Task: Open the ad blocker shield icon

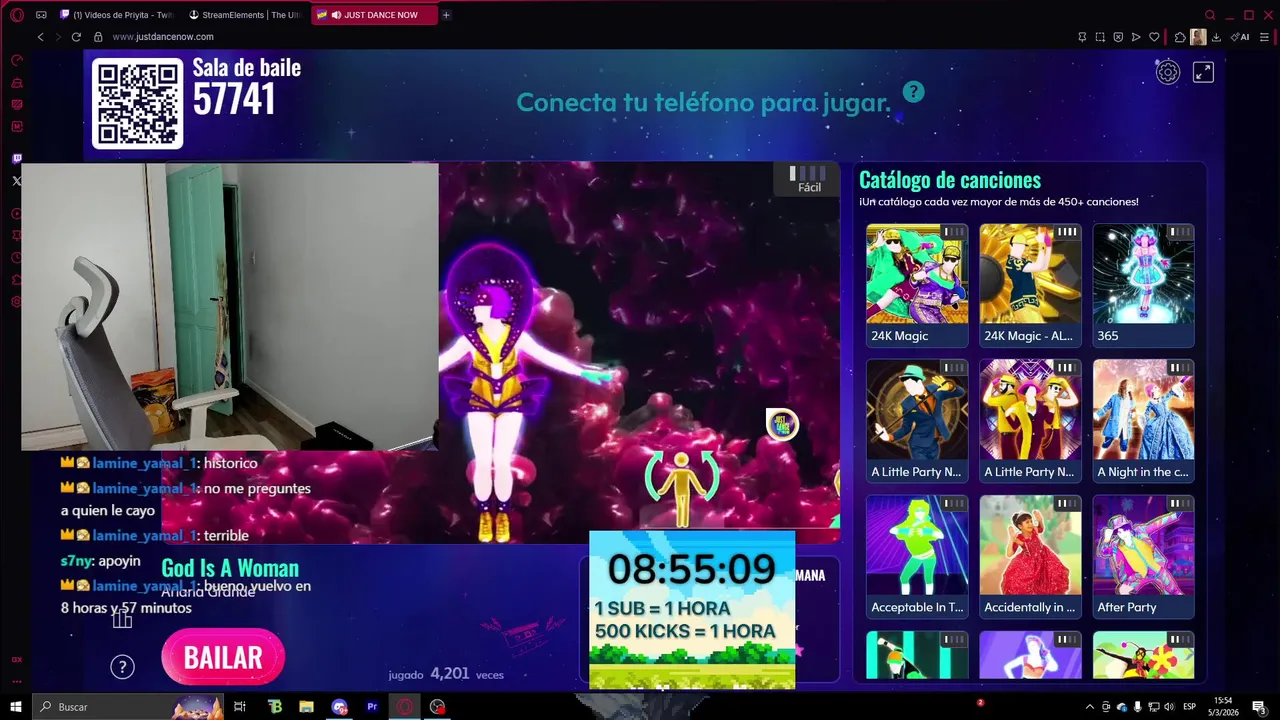Action: (x=1118, y=37)
